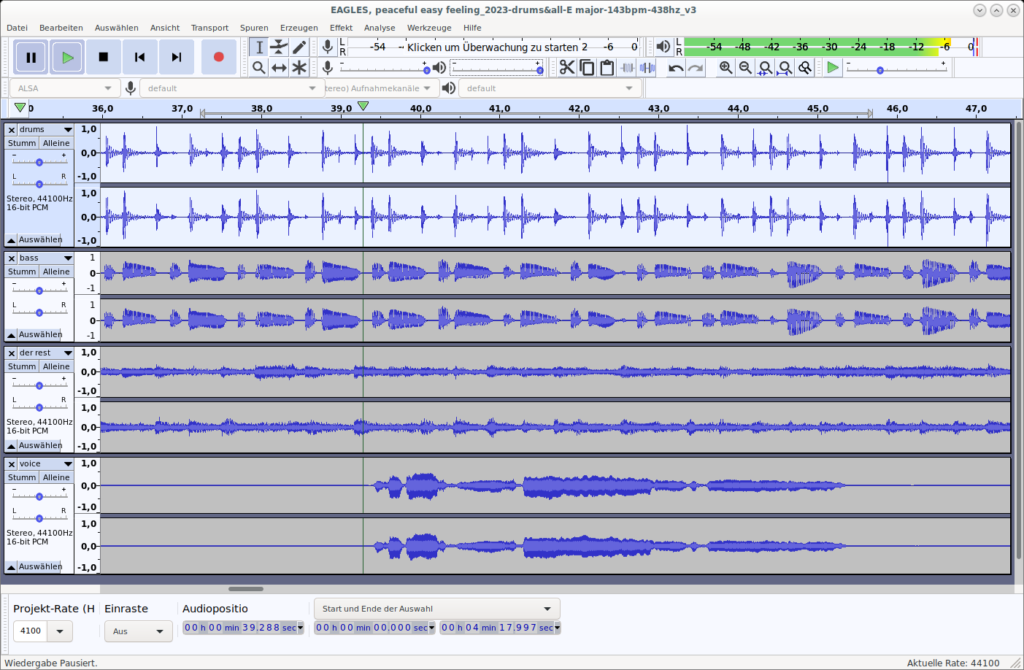Select the Draw (pencil) tool
Viewport: 1024px width, 670px height.
tap(299, 47)
